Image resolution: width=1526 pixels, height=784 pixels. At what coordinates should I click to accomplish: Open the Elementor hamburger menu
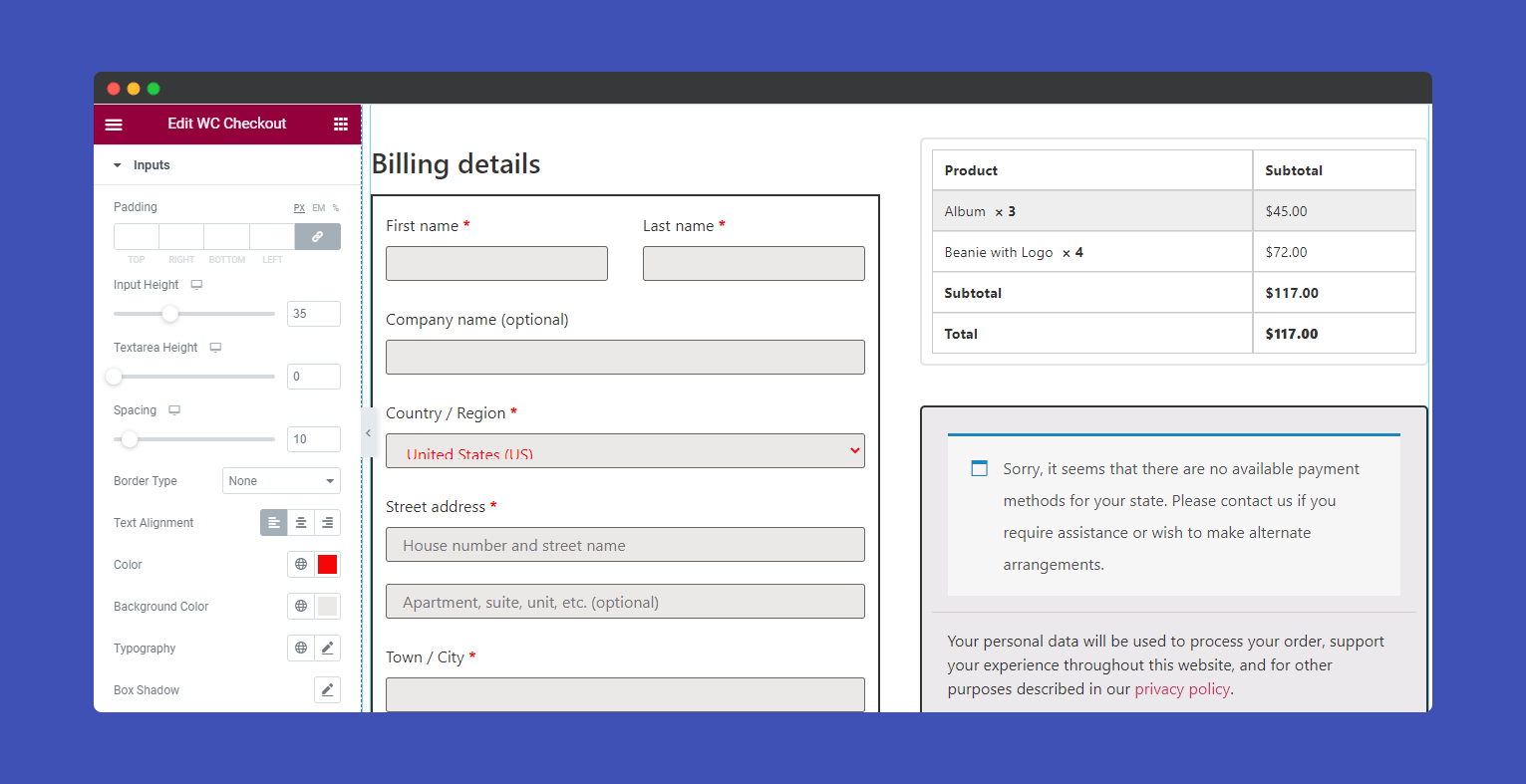click(114, 125)
